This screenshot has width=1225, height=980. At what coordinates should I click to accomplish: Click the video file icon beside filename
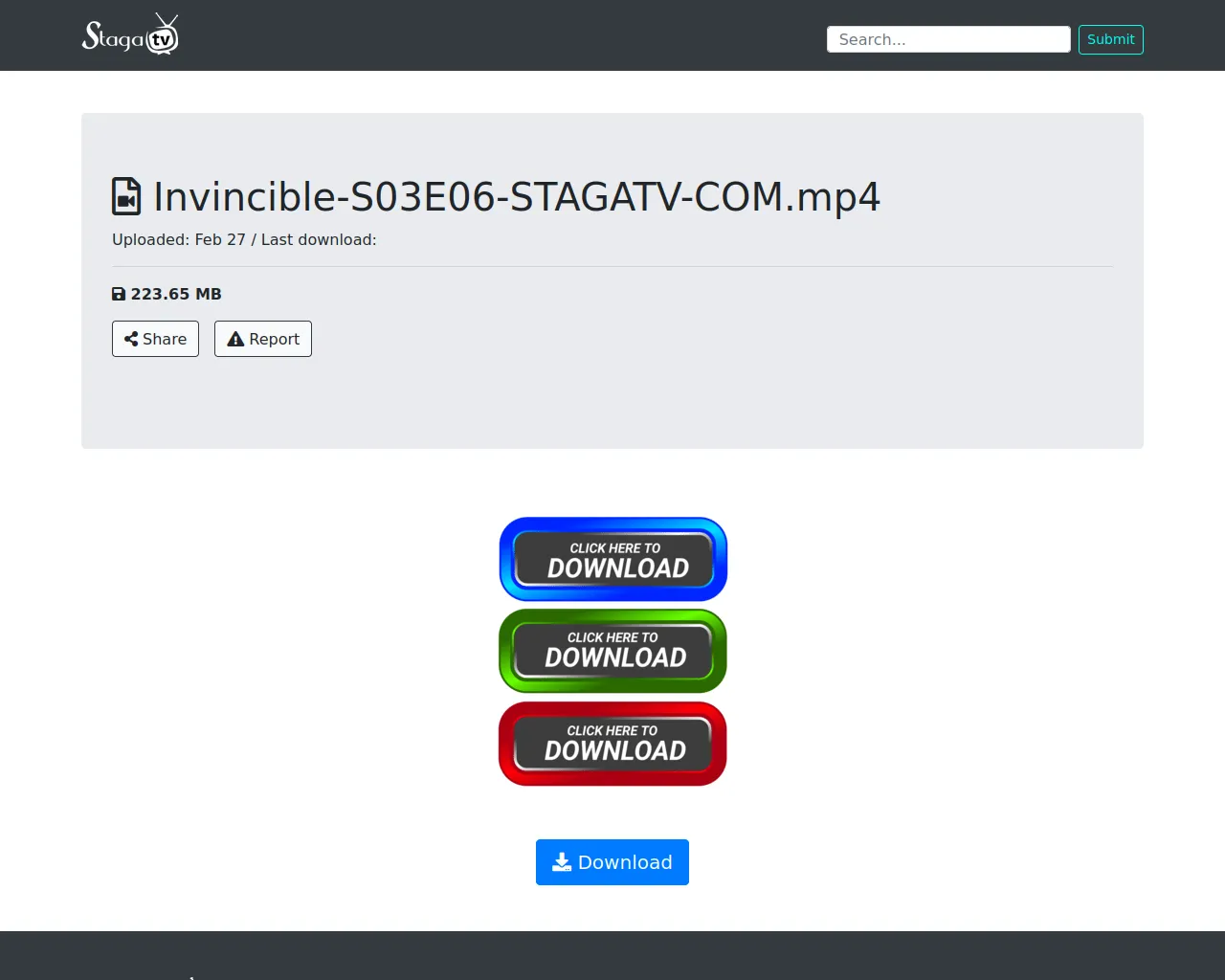pyautogui.click(x=126, y=196)
